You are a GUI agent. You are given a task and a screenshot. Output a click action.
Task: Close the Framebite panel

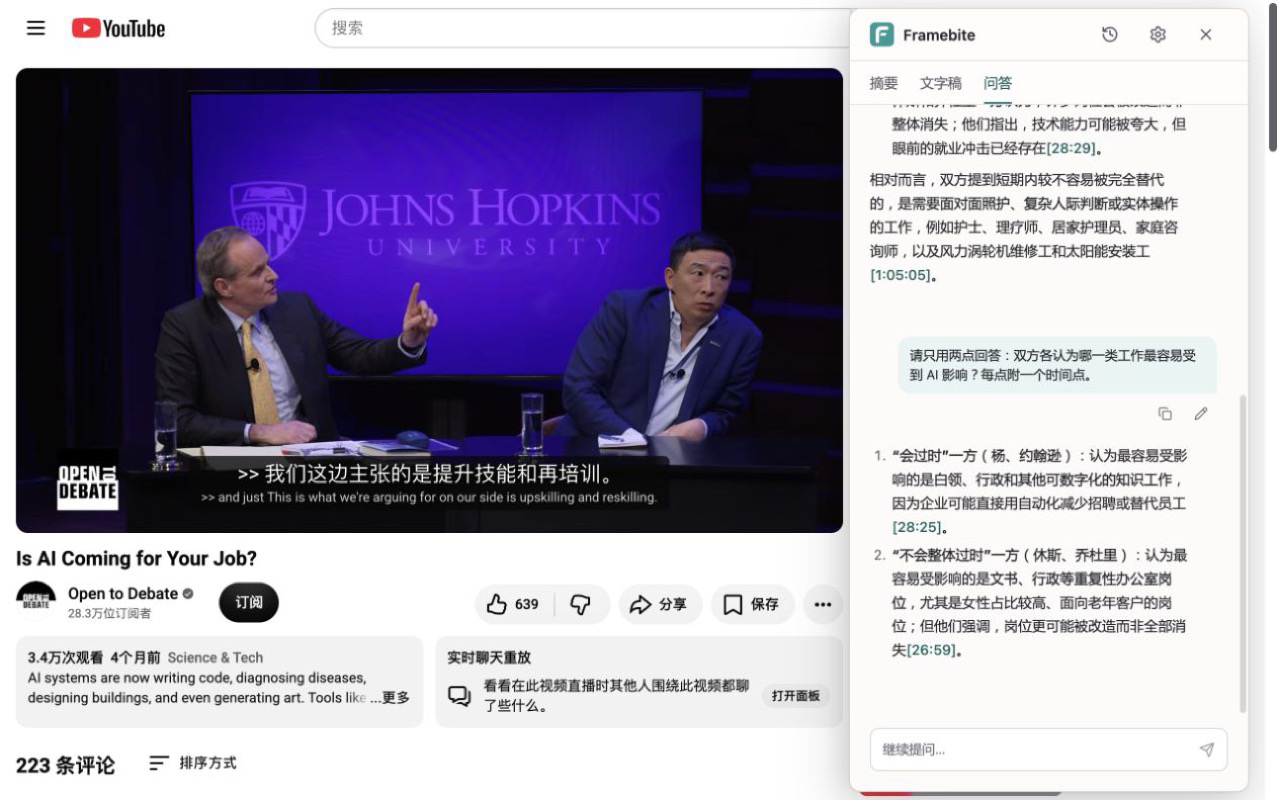(x=1206, y=35)
